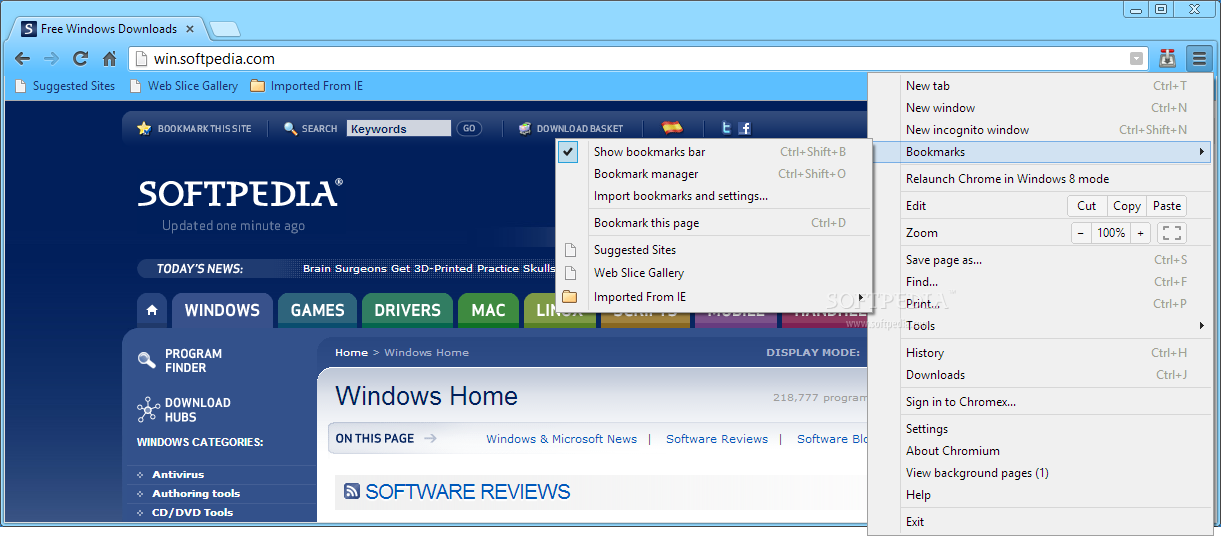Open Download Hubs
This screenshot has height=536, width=1221.
[x=184, y=410]
